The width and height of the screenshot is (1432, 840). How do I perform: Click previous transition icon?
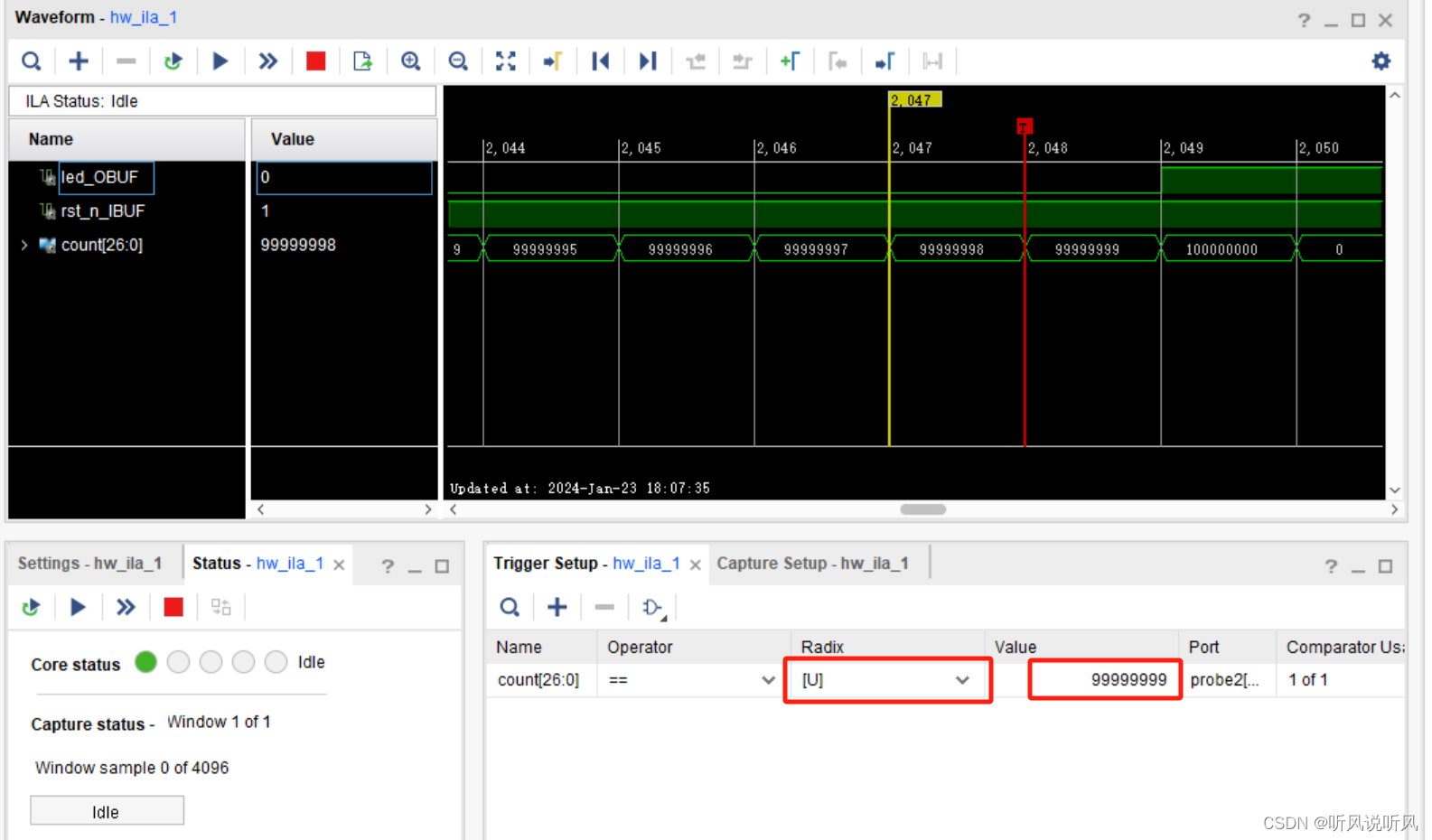695,61
